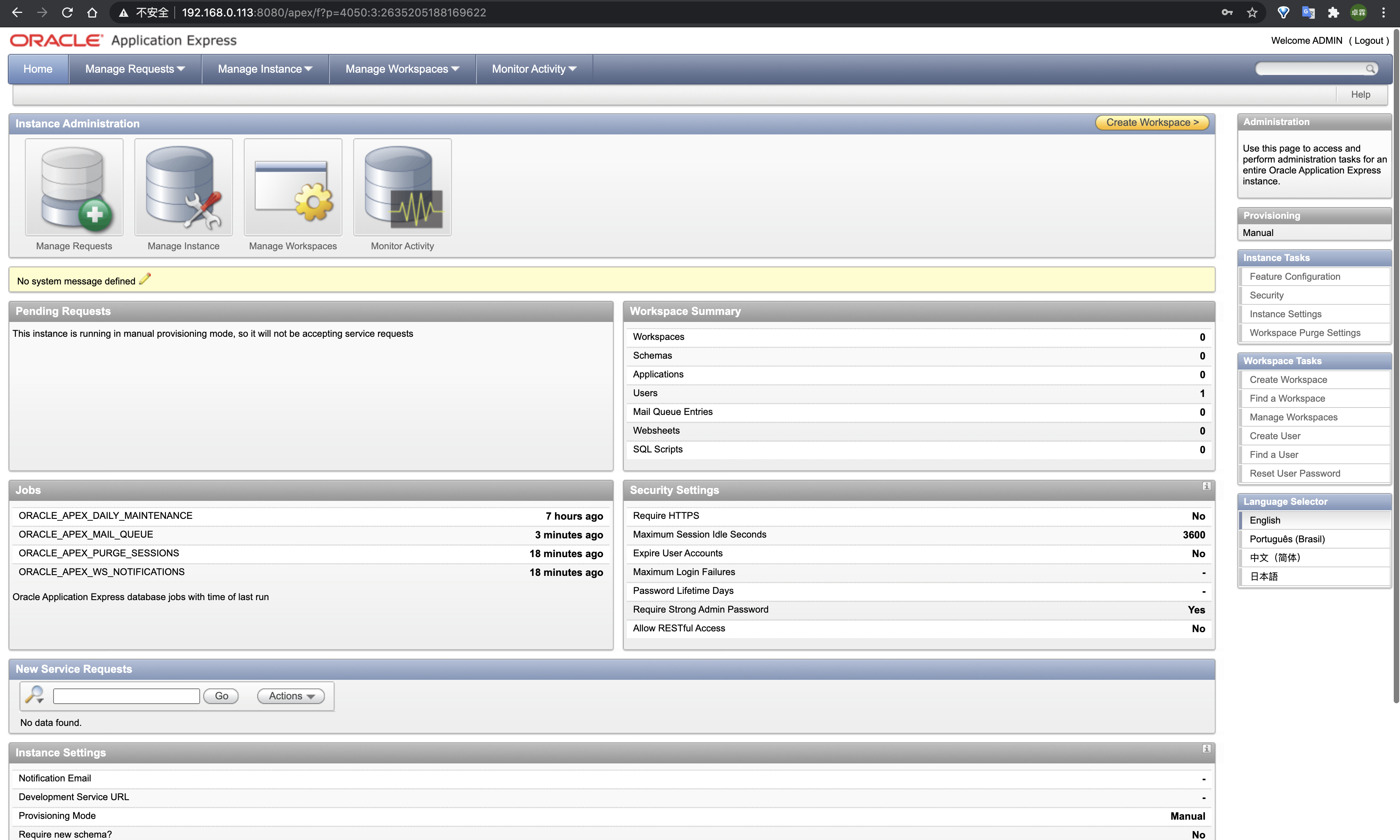
Task: Focus the New Service Requests search field
Action: click(x=126, y=696)
